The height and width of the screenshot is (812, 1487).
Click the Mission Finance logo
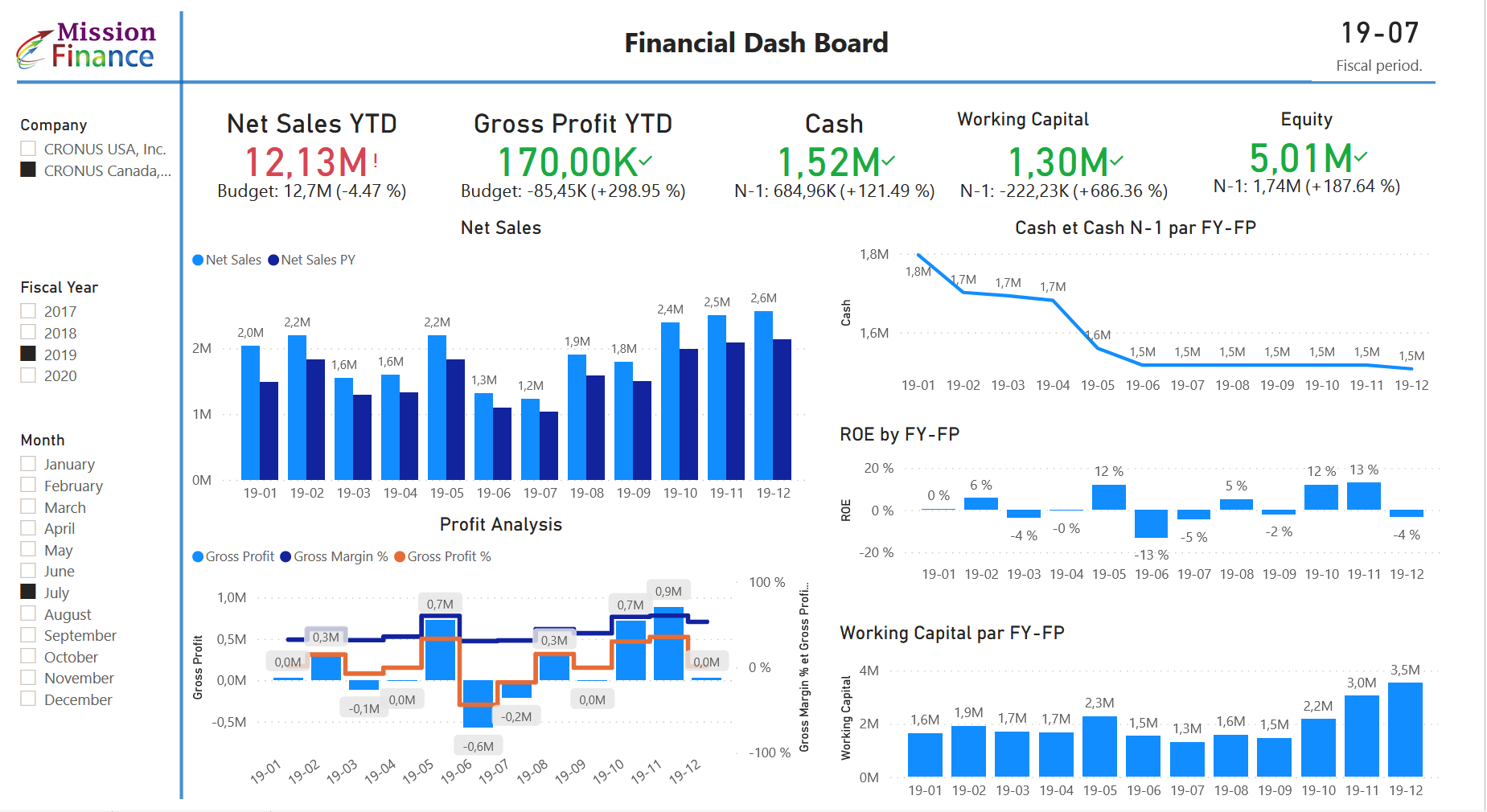pos(86,45)
